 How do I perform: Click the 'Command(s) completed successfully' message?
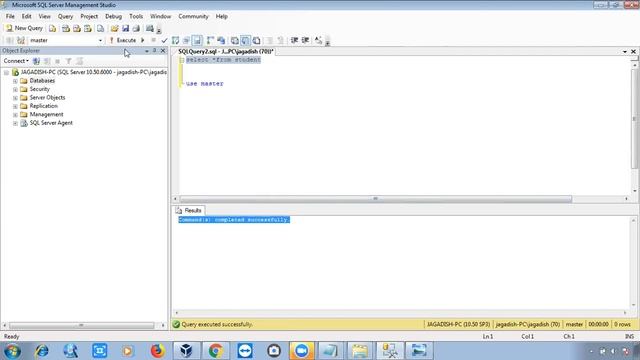[234, 220]
